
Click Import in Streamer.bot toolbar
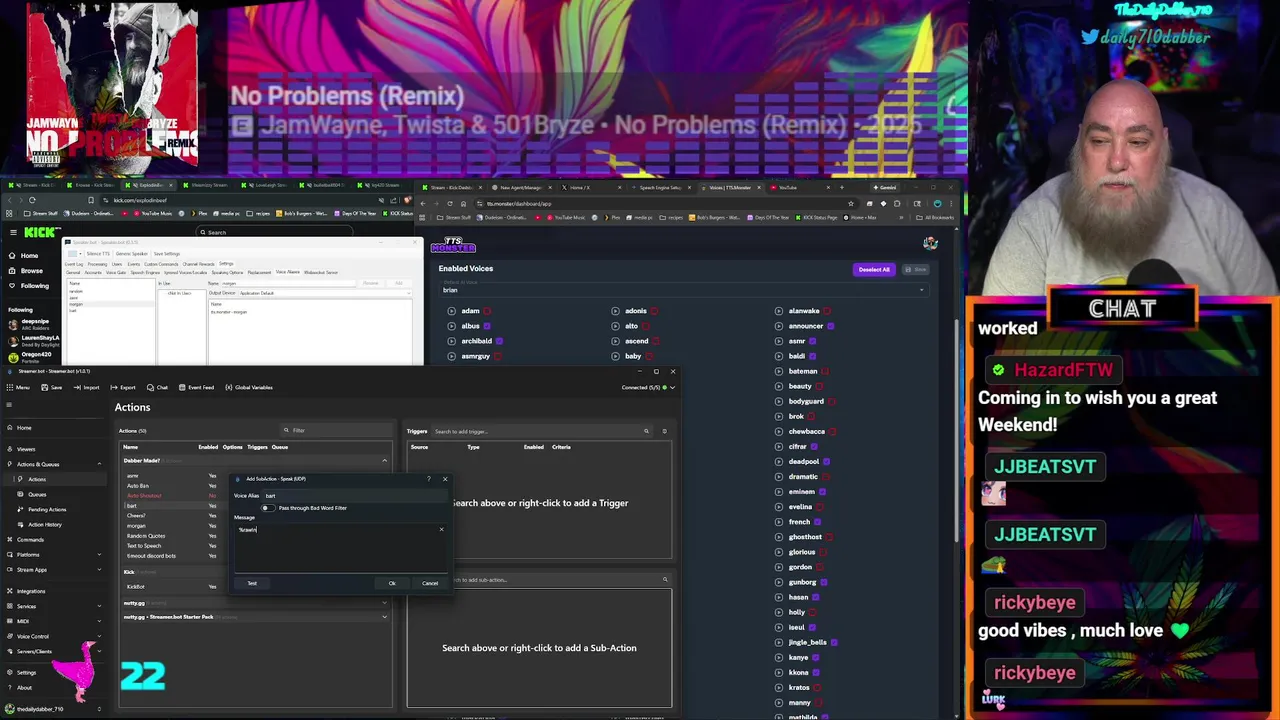(87, 387)
